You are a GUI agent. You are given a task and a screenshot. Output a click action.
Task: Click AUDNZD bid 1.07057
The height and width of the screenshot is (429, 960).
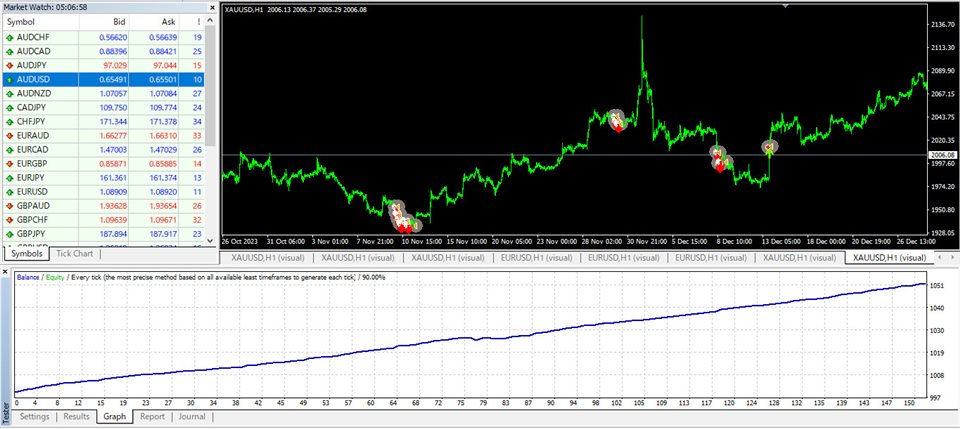tap(112, 94)
